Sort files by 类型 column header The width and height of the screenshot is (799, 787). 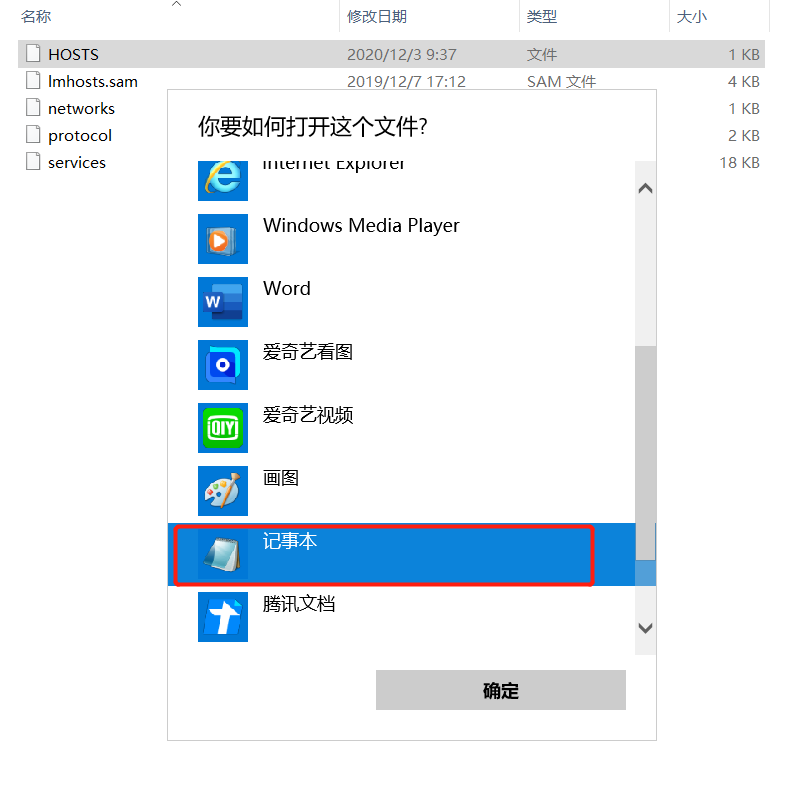click(542, 17)
